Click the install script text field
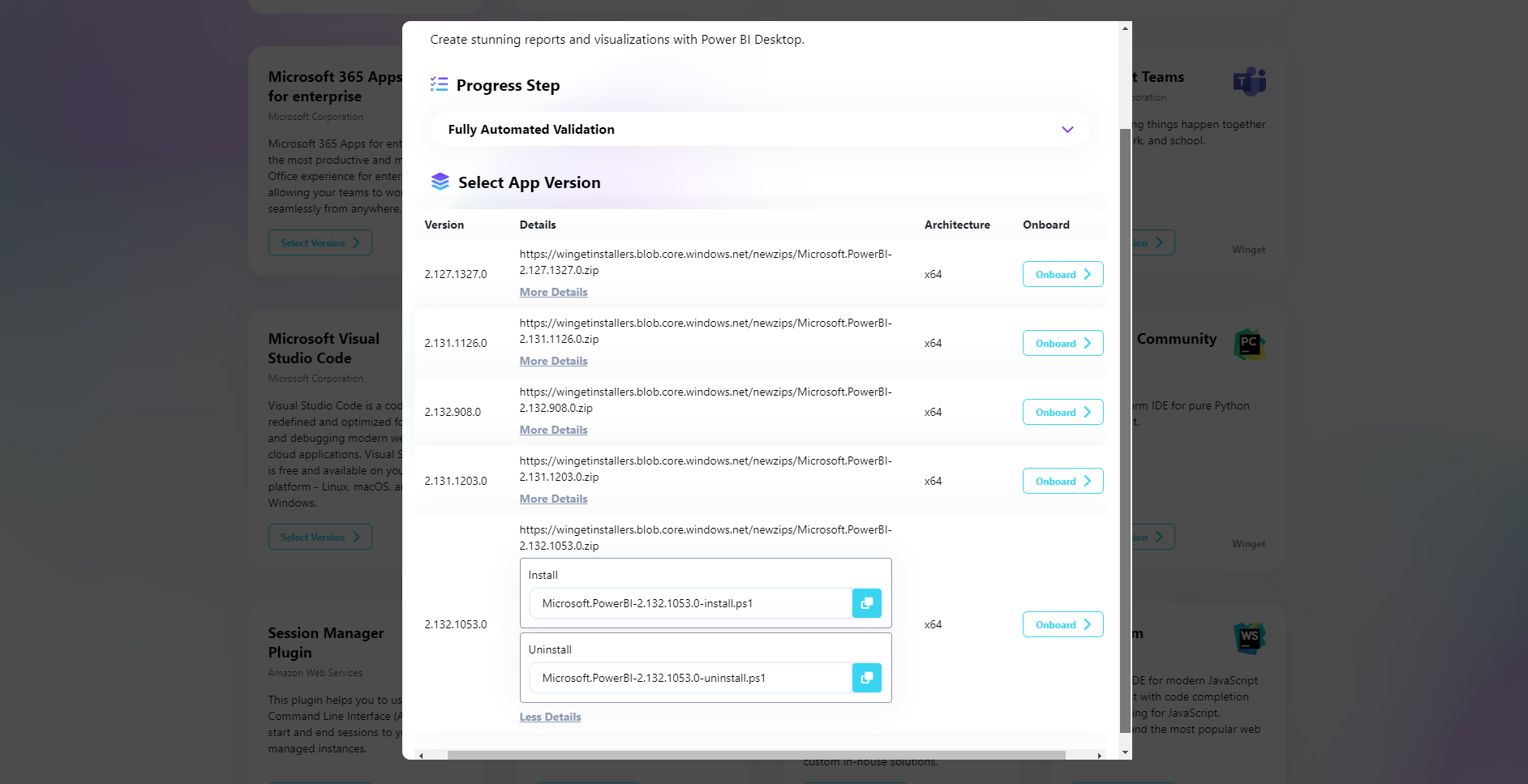Image resolution: width=1528 pixels, height=784 pixels. click(689, 603)
